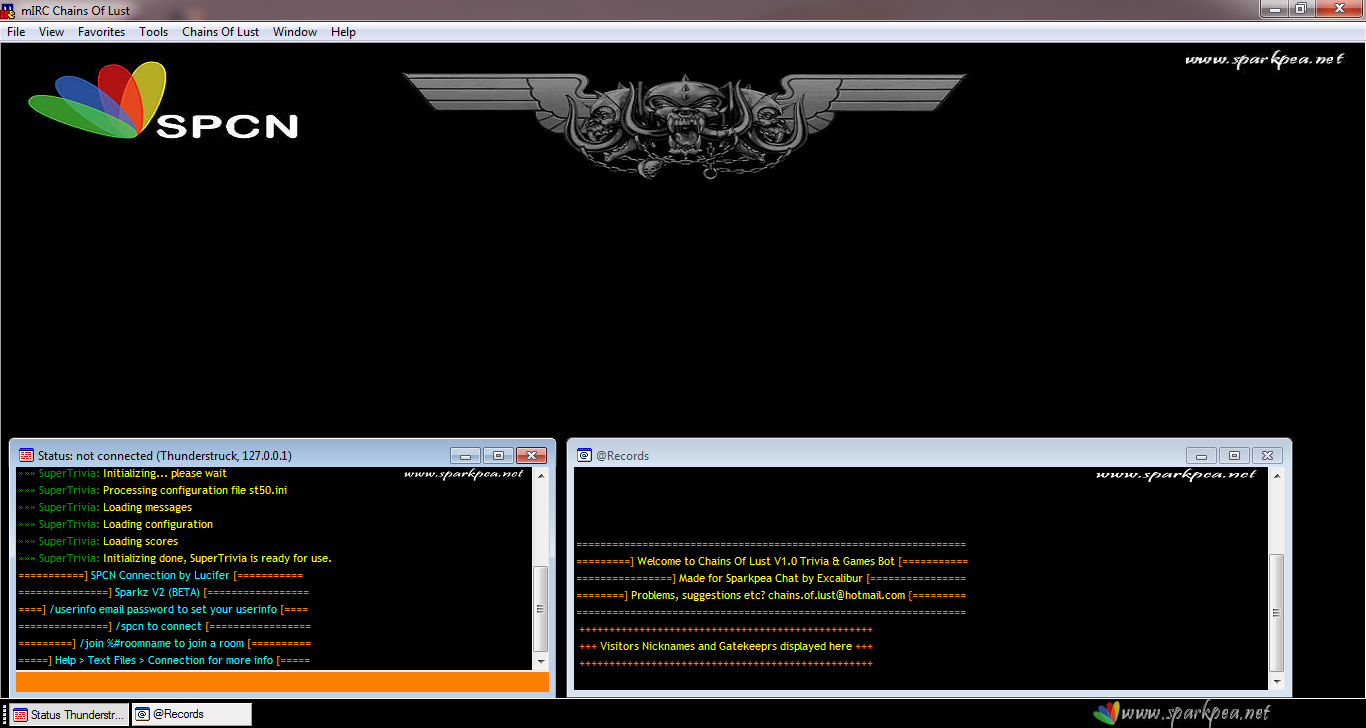The width and height of the screenshot is (1366, 728).
Task: Maximize the @Records window
Action: click(1234, 455)
